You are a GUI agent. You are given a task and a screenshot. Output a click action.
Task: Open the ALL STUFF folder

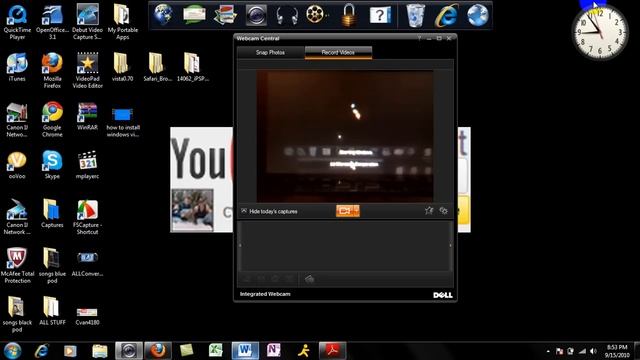[x=52, y=311]
